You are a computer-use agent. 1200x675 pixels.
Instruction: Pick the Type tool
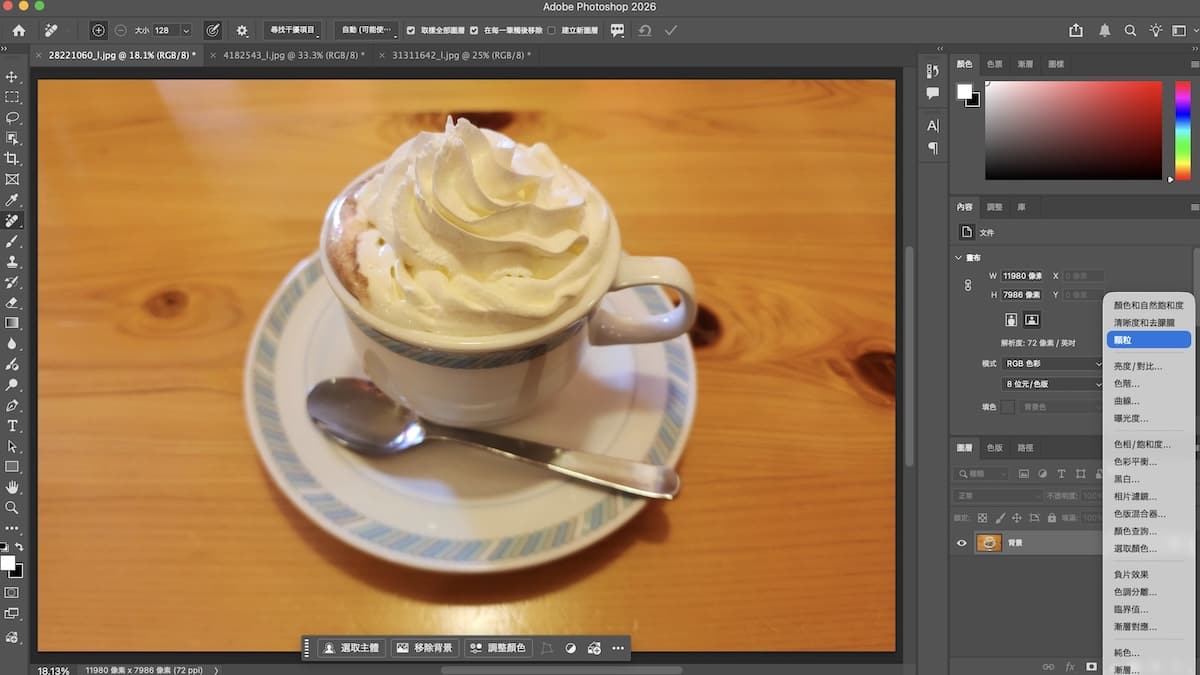pyautogui.click(x=12, y=426)
